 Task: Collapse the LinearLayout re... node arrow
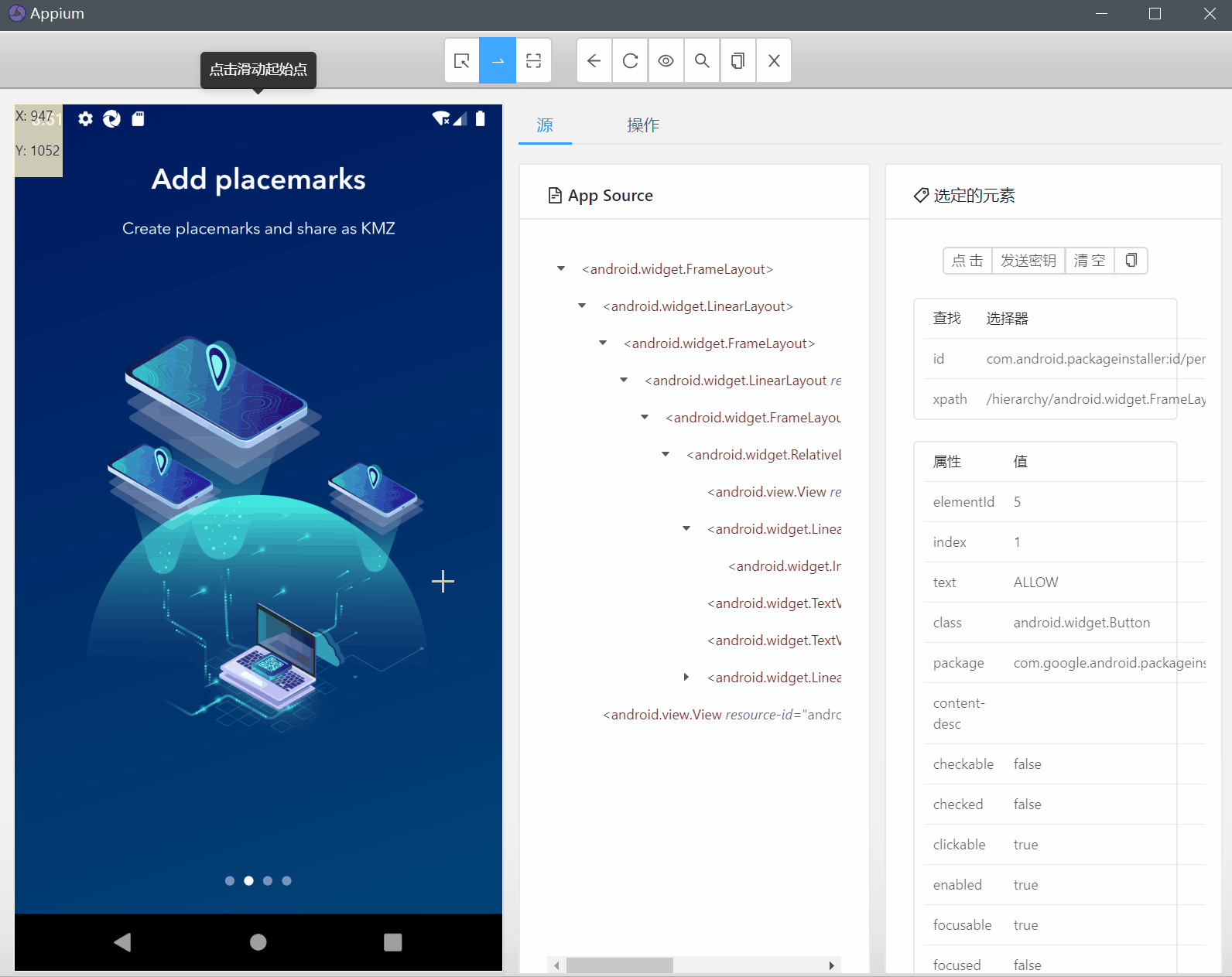624,380
